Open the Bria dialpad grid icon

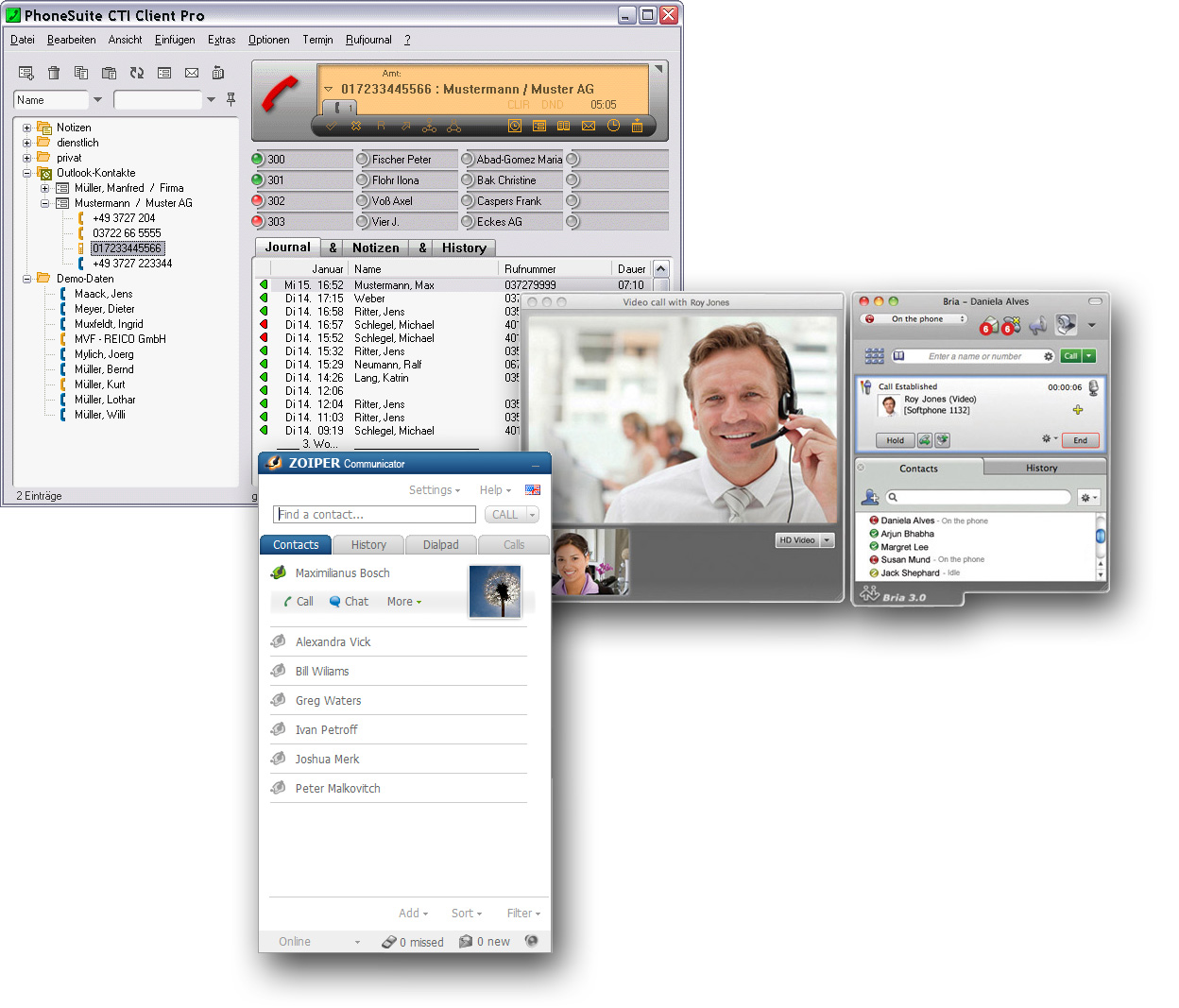pos(875,356)
